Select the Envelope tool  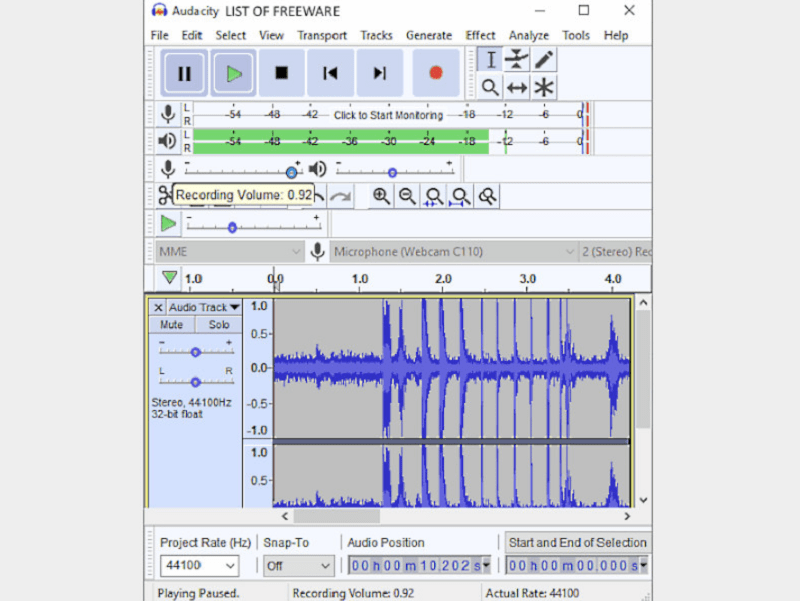(517, 60)
